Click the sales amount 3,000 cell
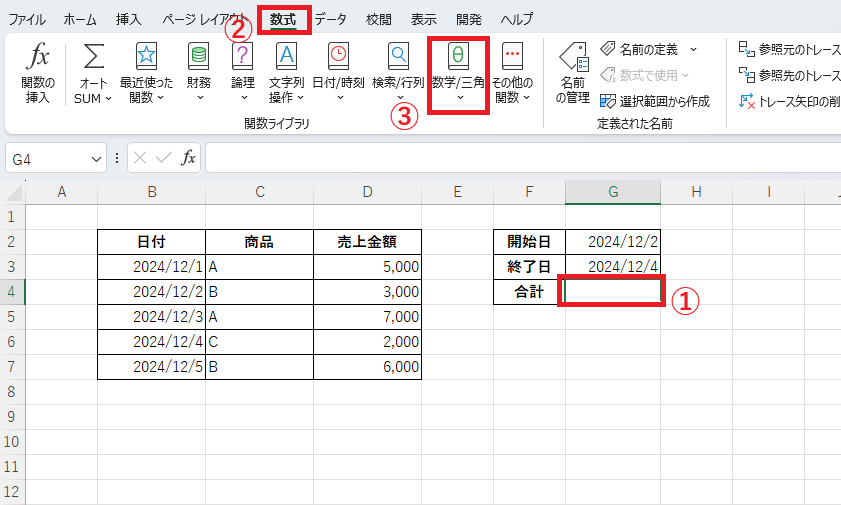 367,292
